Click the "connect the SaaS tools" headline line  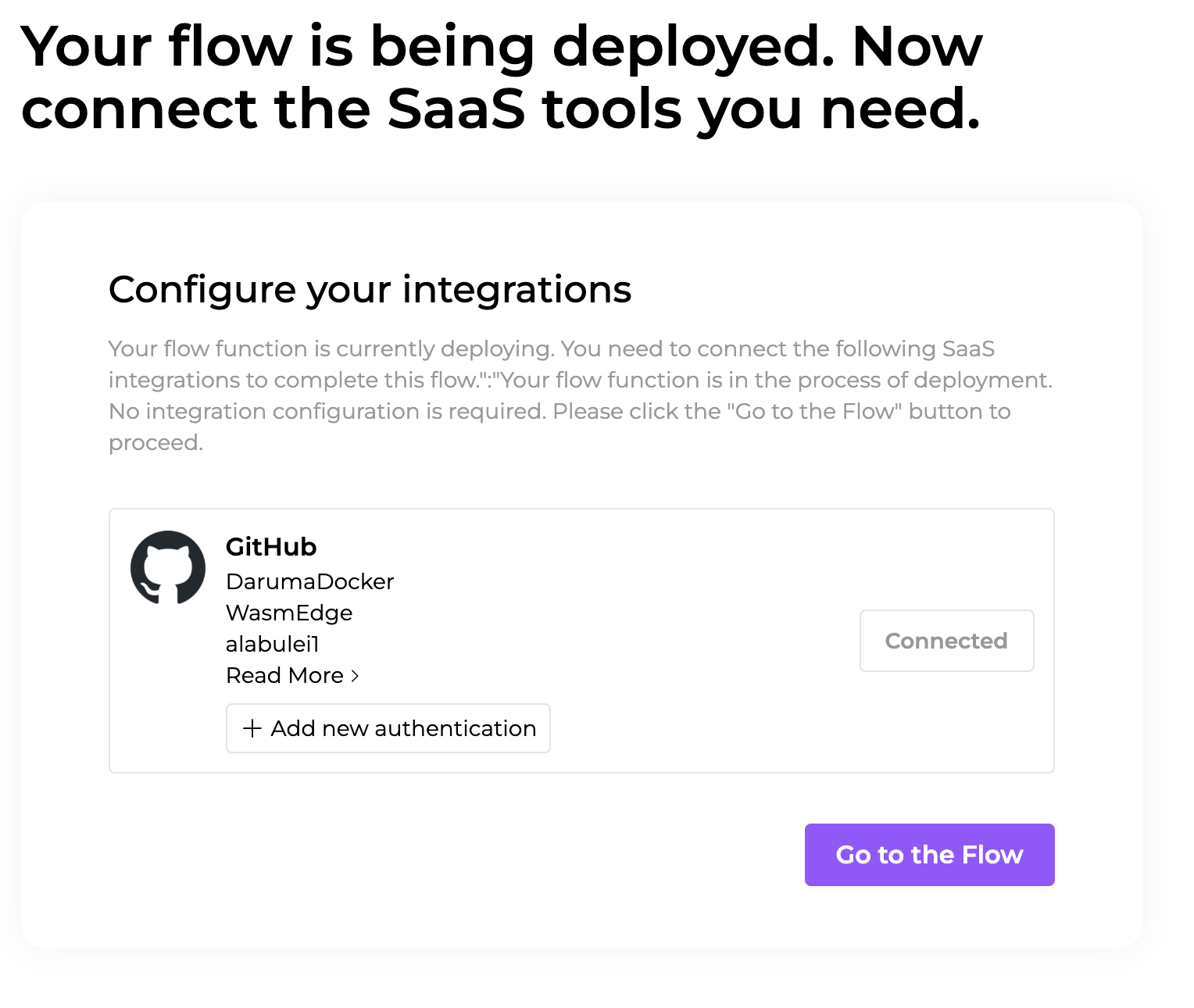click(500, 109)
